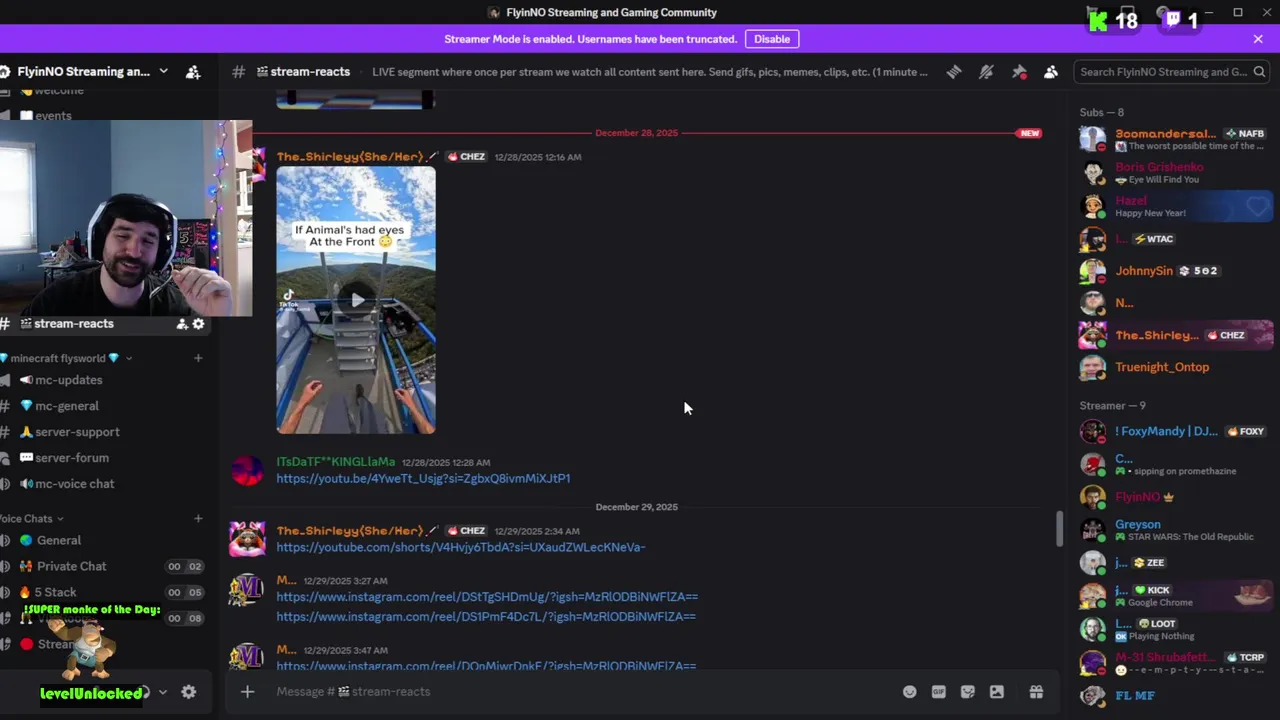Click CHEZ tag on the 12/29 message

pyautogui.click(x=467, y=531)
